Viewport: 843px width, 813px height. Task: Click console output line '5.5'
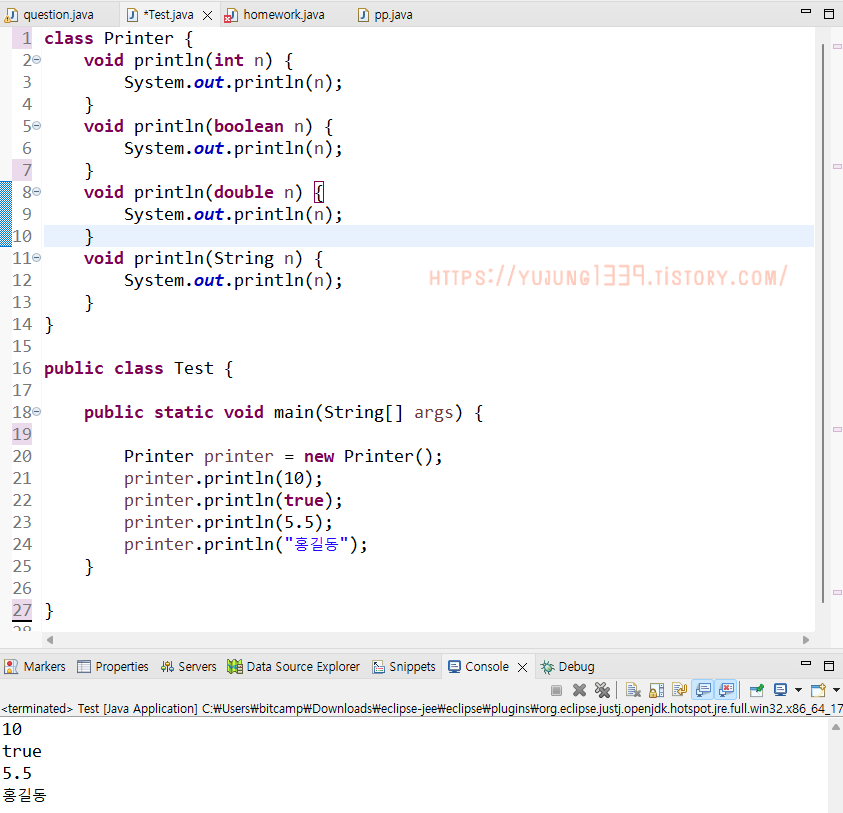pos(17,773)
